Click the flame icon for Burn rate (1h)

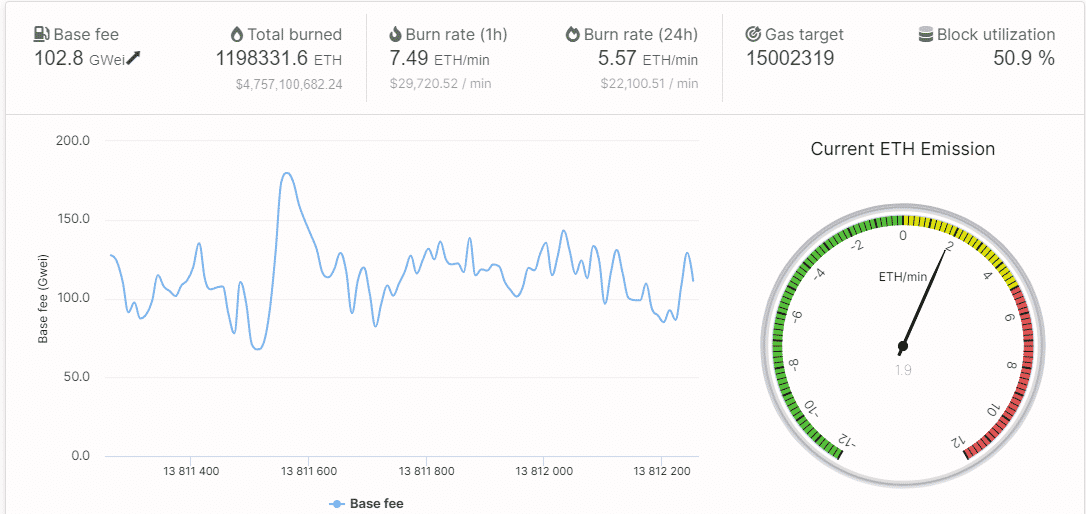tap(395, 34)
